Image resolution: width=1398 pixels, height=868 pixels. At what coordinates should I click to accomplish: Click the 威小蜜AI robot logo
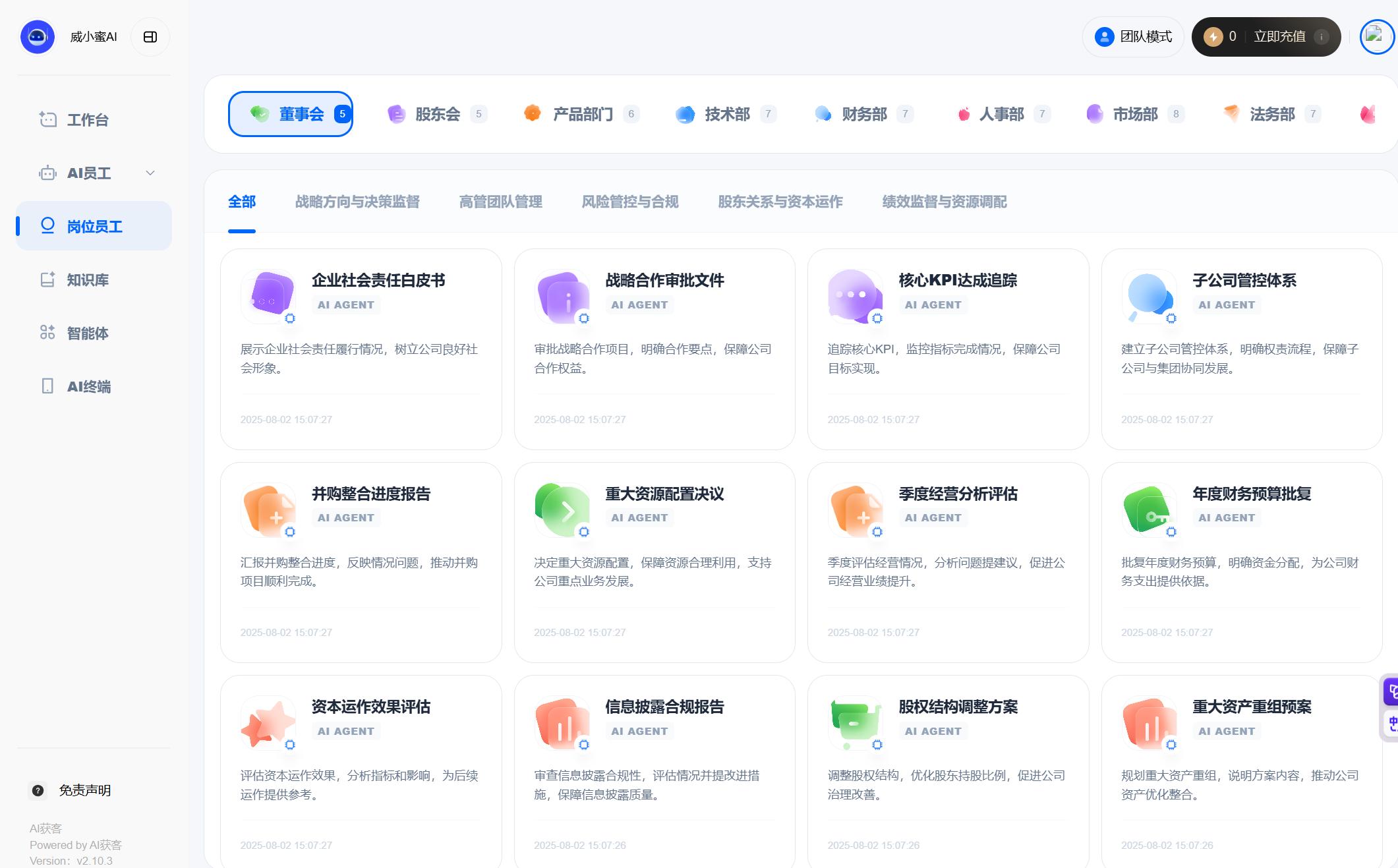[38, 36]
